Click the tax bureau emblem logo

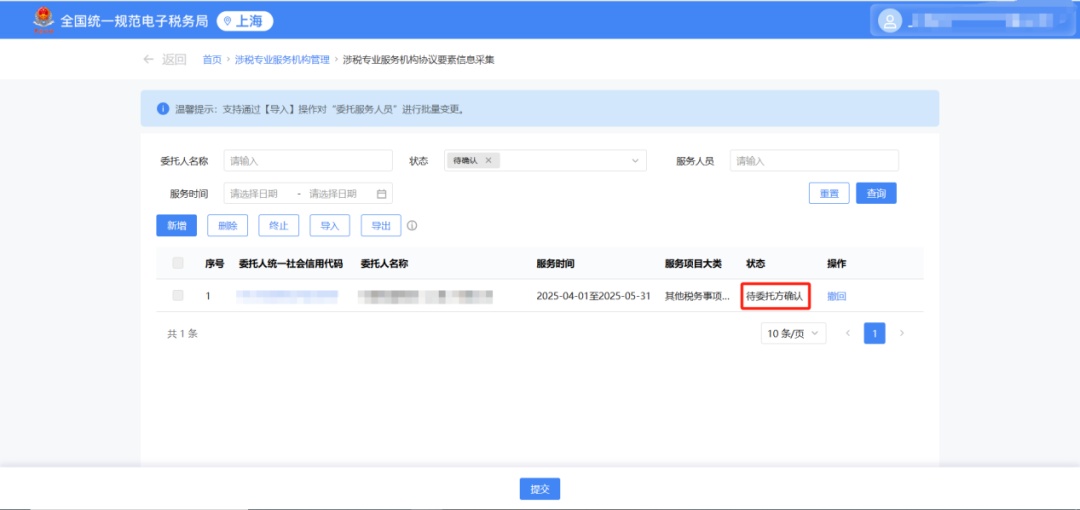[x=43, y=20]
